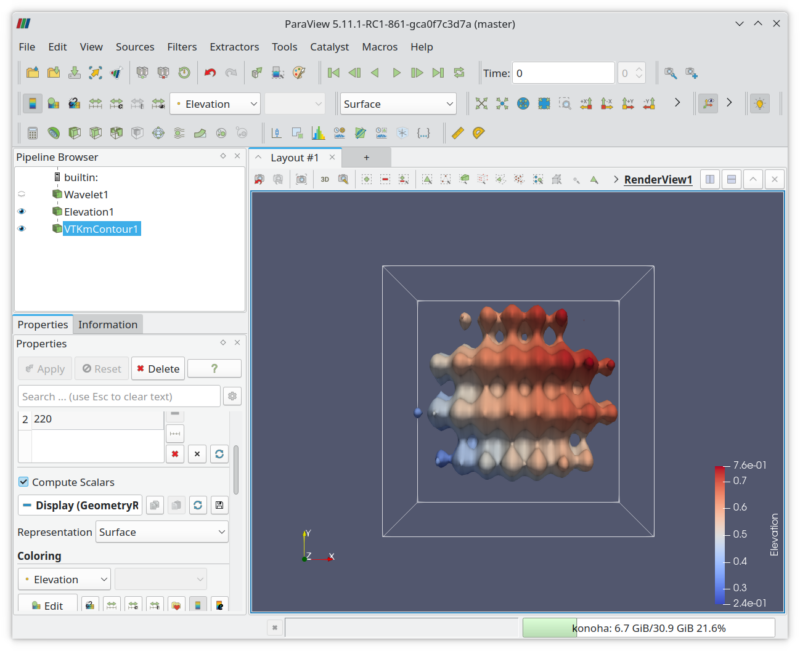Viewport: 800px width, 651px height.
Task: Open the Elevation coloring array dropdown
Action: point(63,578)
